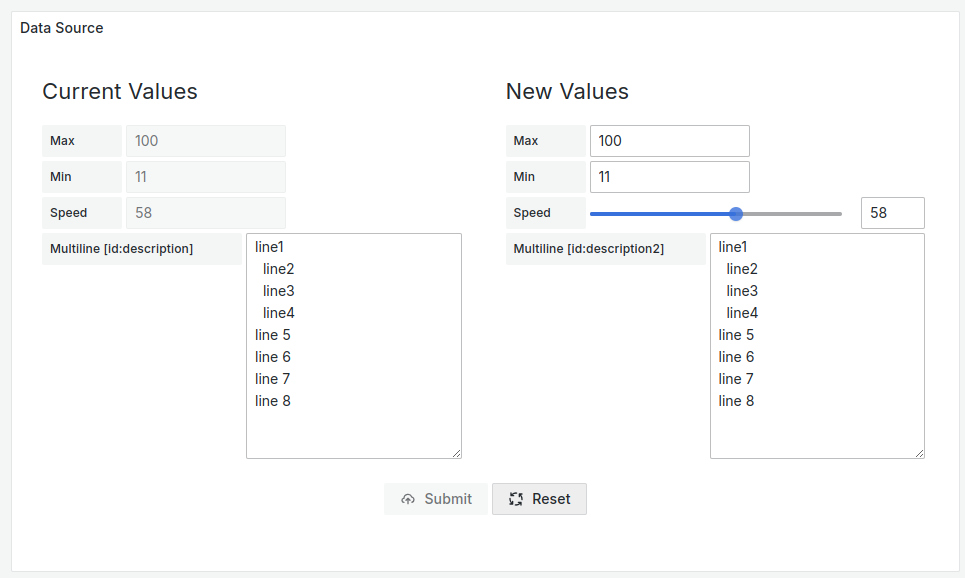Image resolution: width=965 pixels, height=578 pixels.
Task: Click the disabled Max field showing 100
Action: (205, 140)
